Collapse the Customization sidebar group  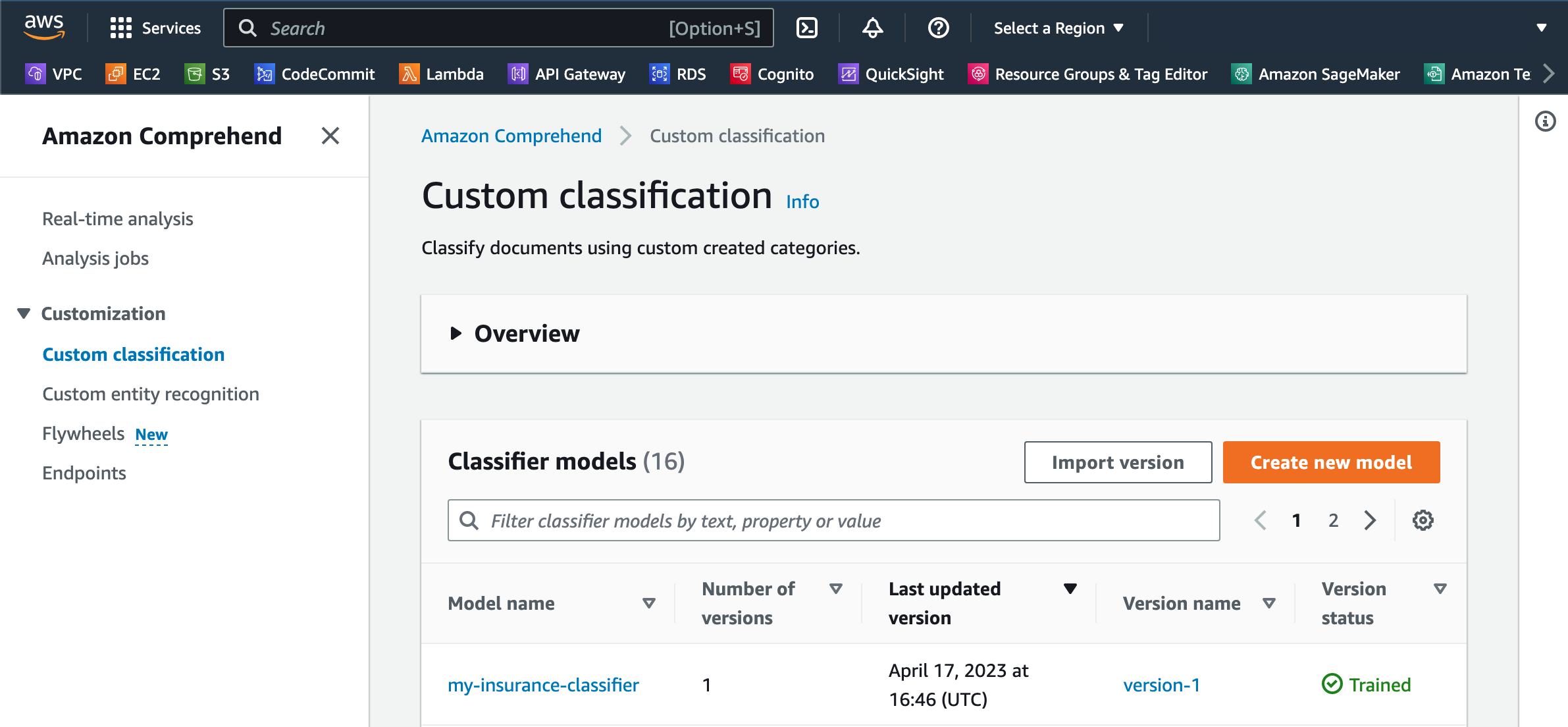click(x=24, y=313)
